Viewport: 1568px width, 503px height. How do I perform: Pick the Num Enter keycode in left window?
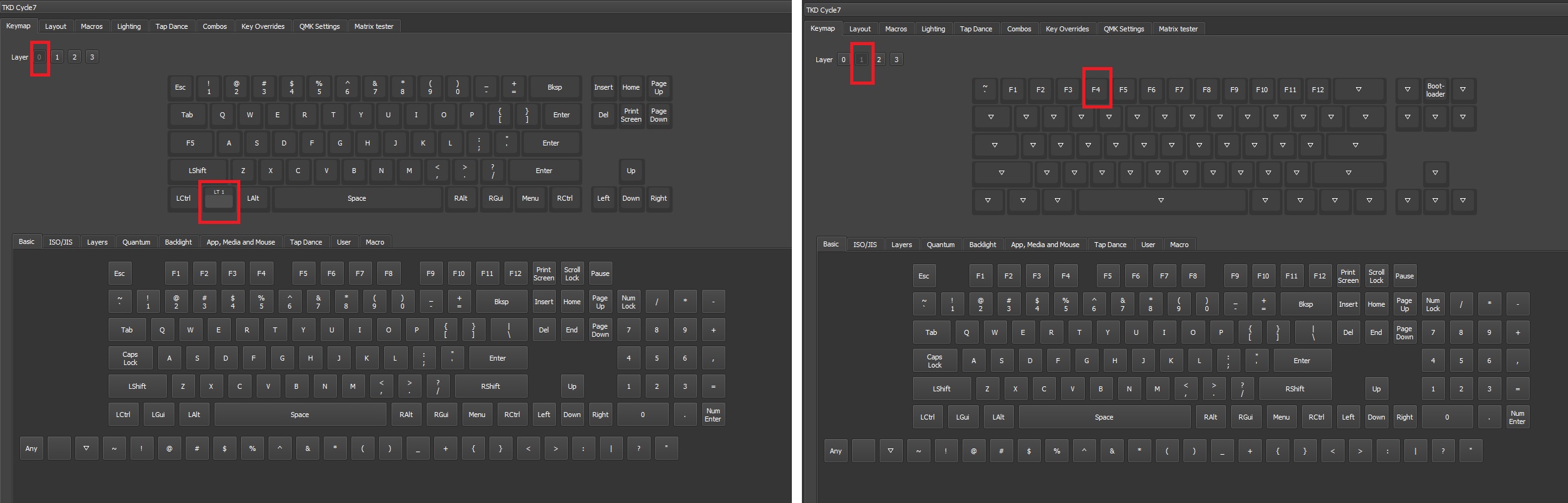click(713, 415)
